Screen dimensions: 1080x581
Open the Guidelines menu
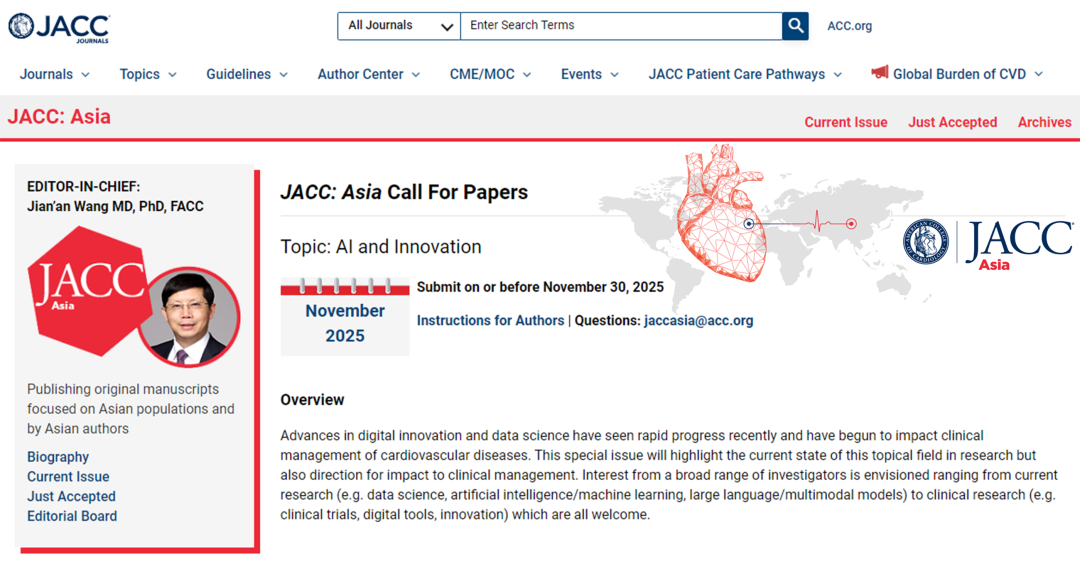247,74
